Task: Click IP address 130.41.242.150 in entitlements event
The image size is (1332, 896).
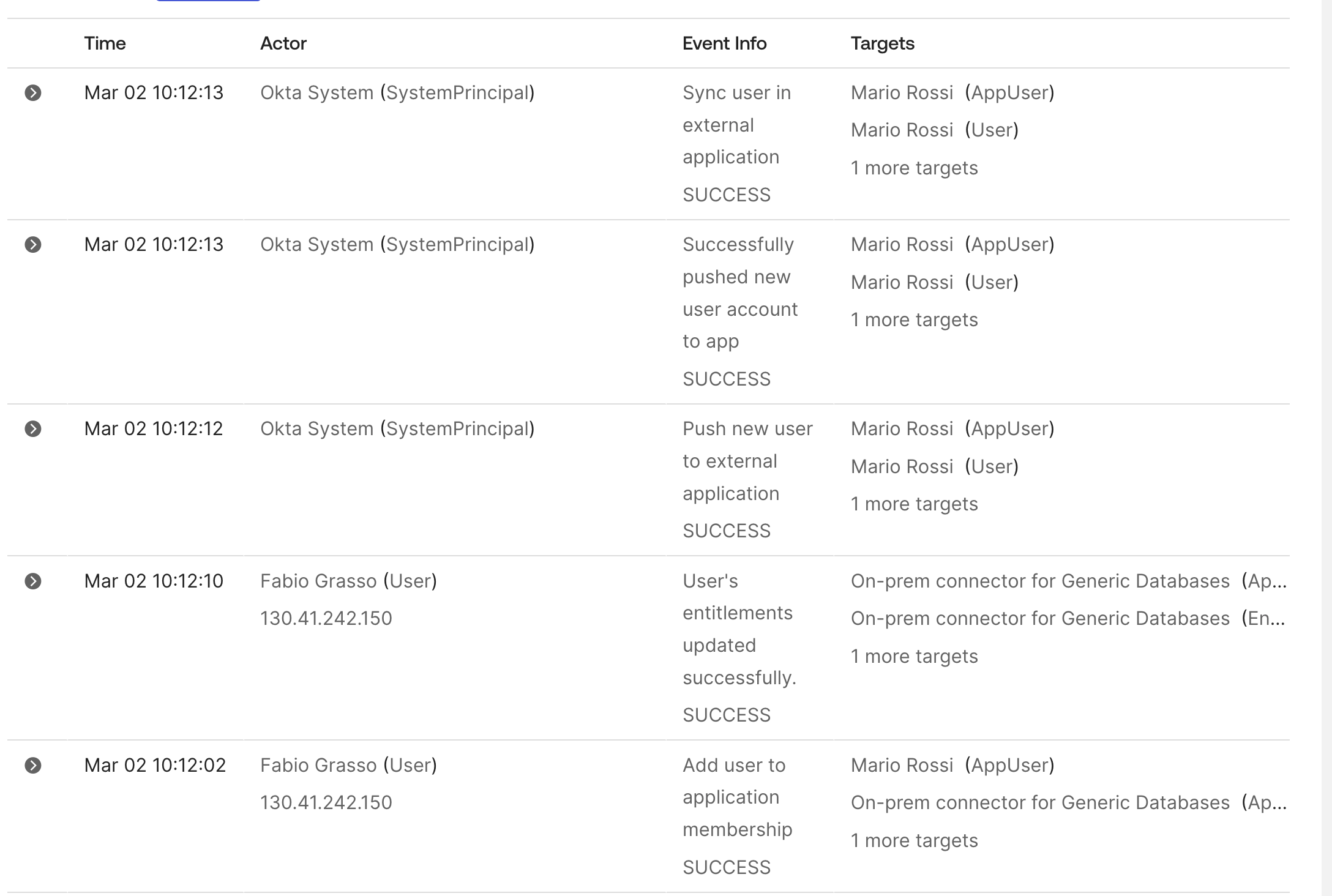Action: 326,619
